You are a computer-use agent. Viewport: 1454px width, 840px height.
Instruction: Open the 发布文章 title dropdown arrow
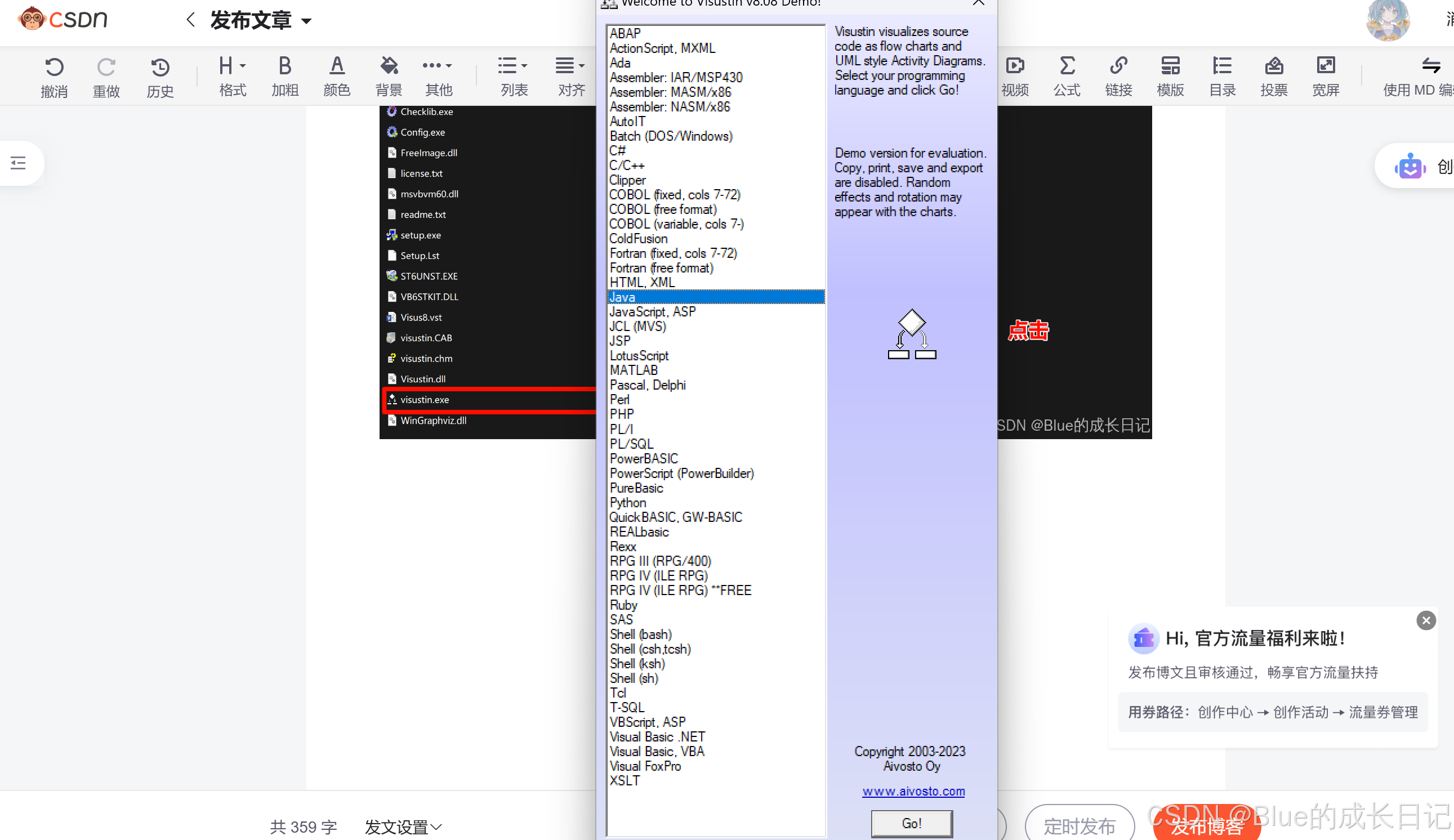[x=307, y=21]
